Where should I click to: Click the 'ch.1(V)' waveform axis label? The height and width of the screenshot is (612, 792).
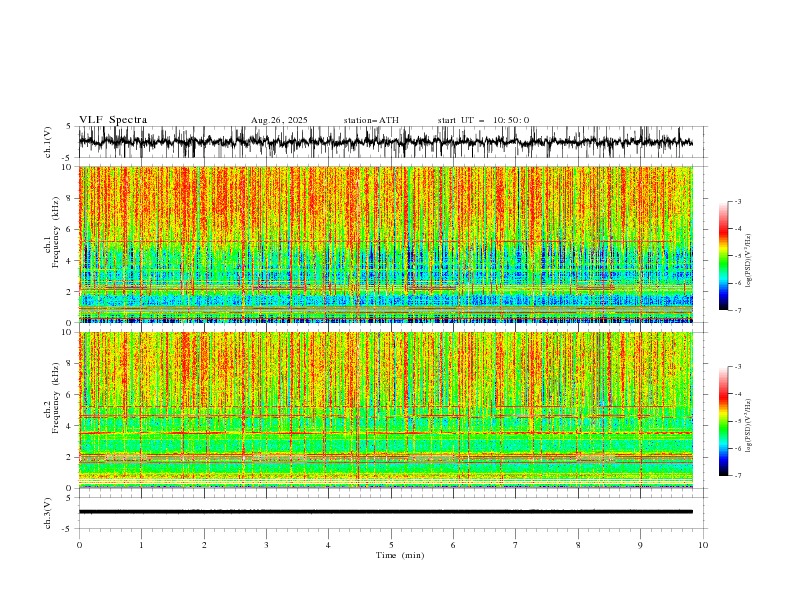click(48, 142)
